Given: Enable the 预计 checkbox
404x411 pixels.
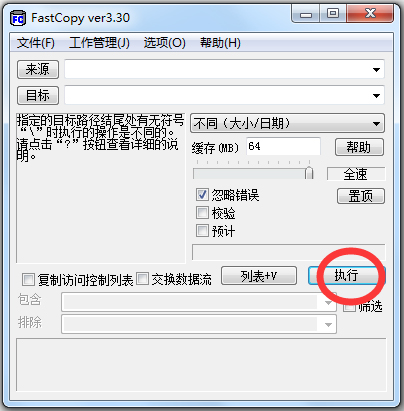Looking at the screenshot, I should 202,231.
